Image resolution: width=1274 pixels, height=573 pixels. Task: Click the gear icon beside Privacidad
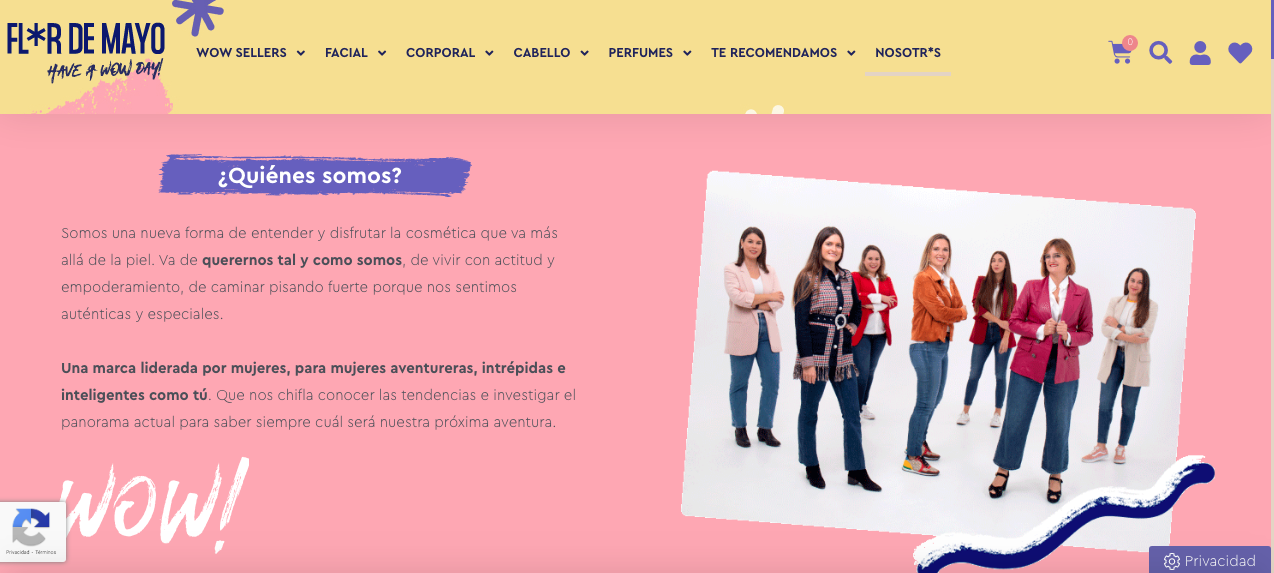(x=1172, y=561)
